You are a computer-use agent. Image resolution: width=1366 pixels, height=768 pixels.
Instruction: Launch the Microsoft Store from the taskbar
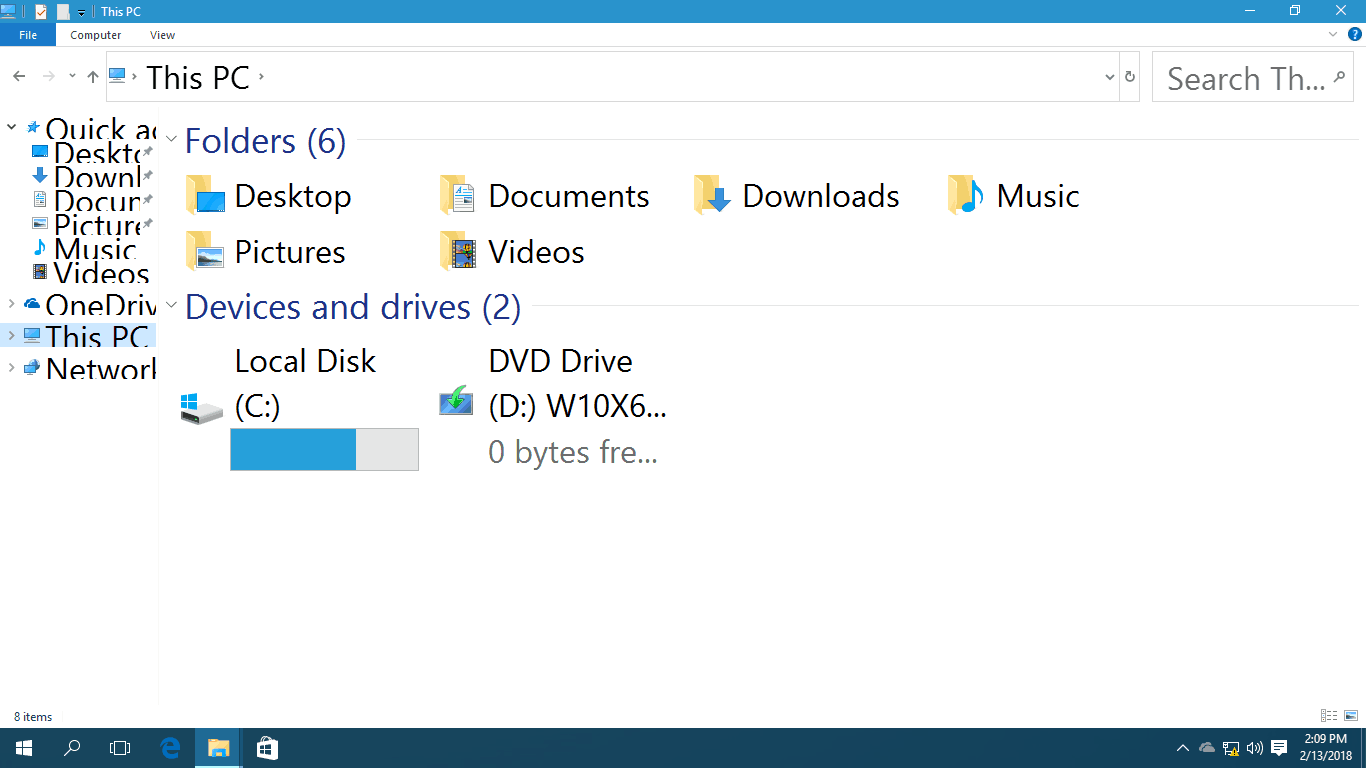point(266,747)
